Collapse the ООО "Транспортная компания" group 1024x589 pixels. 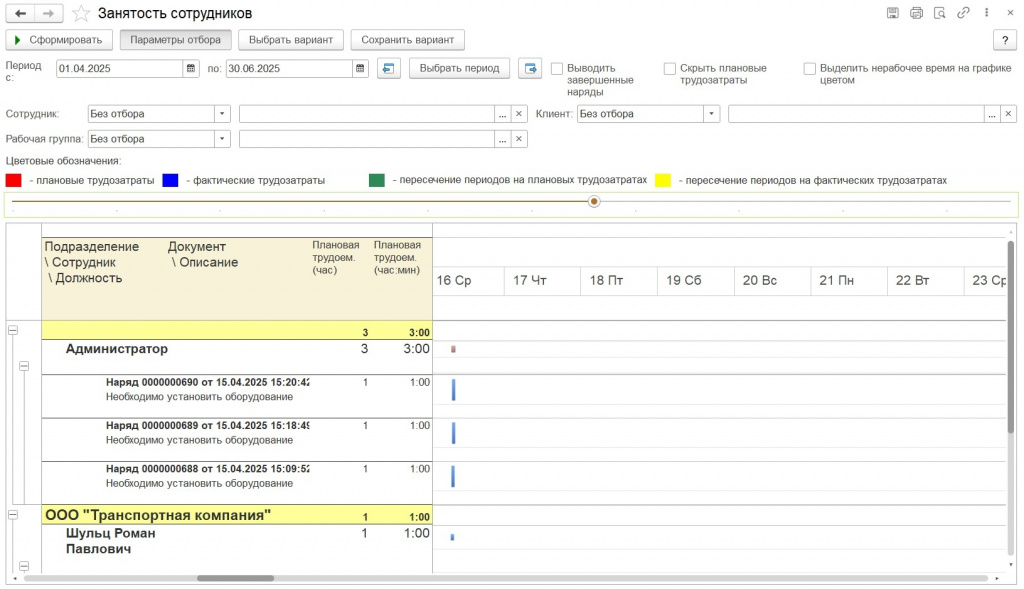pyautogui.click(x=13, y=515)
